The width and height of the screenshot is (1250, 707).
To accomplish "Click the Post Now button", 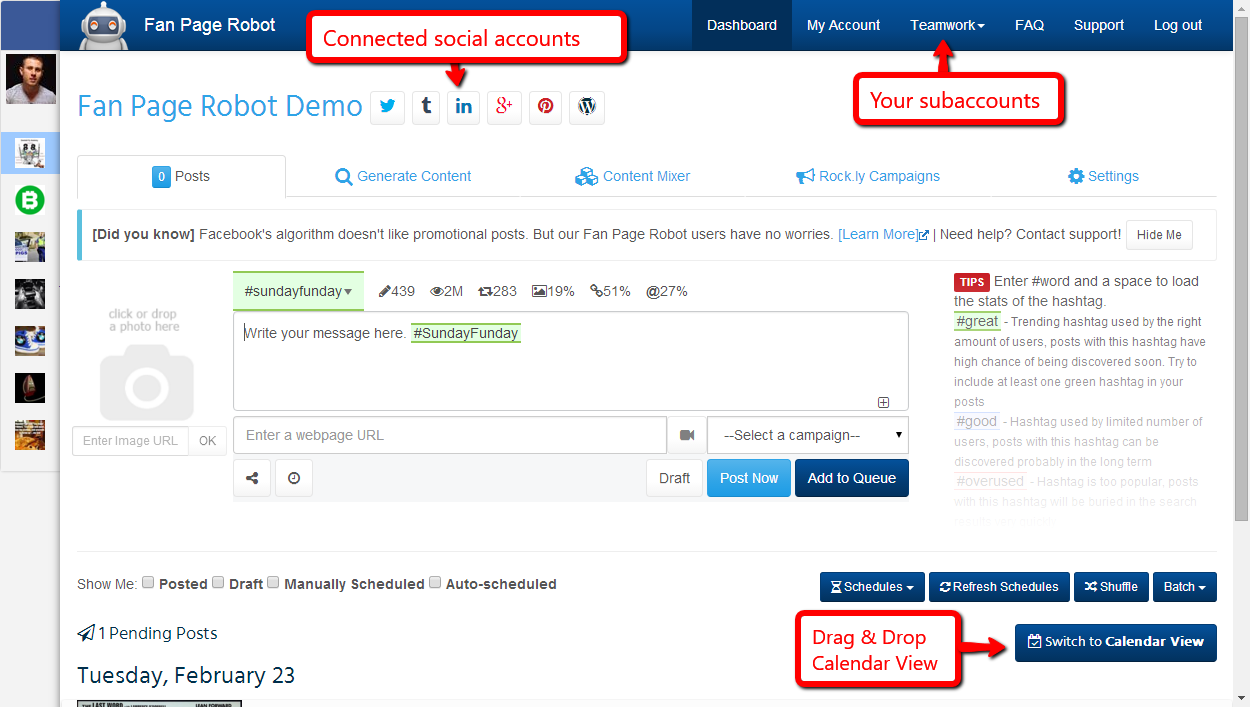I will coord(749,478).
